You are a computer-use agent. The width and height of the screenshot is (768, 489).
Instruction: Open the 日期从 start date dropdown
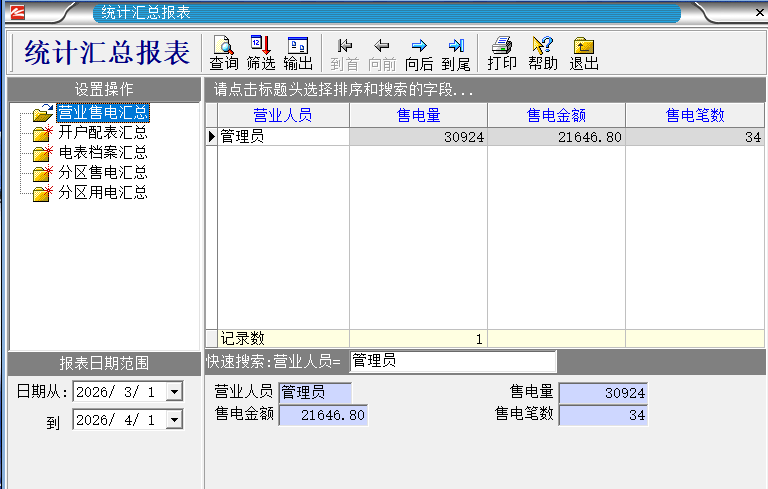[175, 392]
